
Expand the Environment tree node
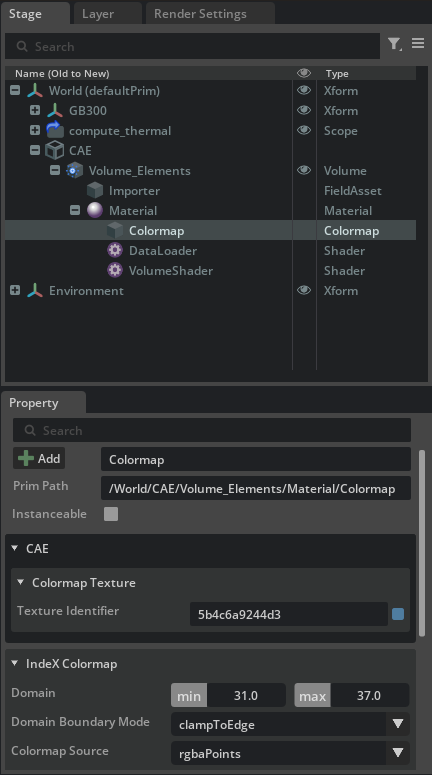[x=15, y=290]
